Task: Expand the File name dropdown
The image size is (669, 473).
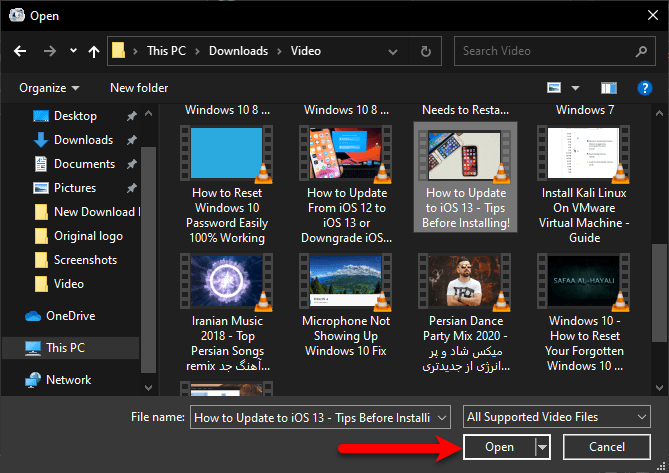Action: click(x=442, y=418)
